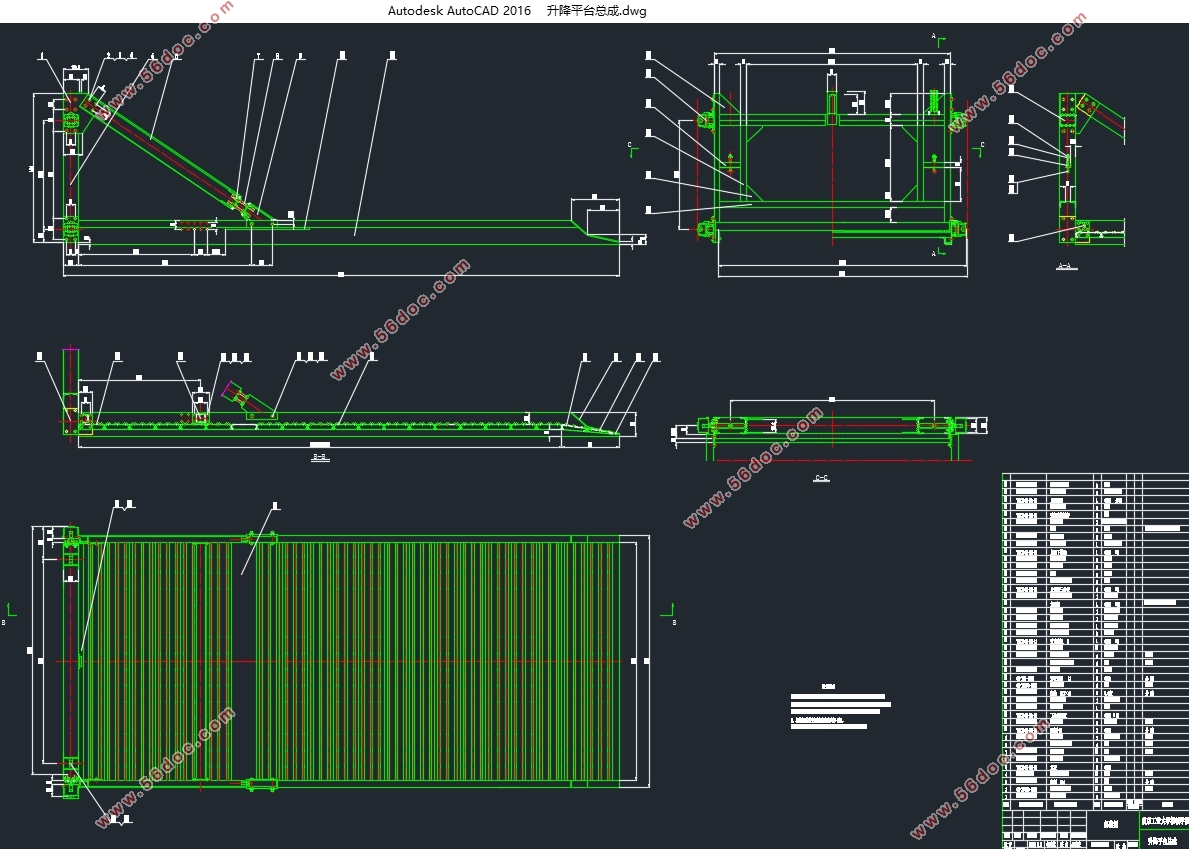Click the center www.56doc.com watermark
This screenshot has height=849, width=1189.
(x=400, y=318)
